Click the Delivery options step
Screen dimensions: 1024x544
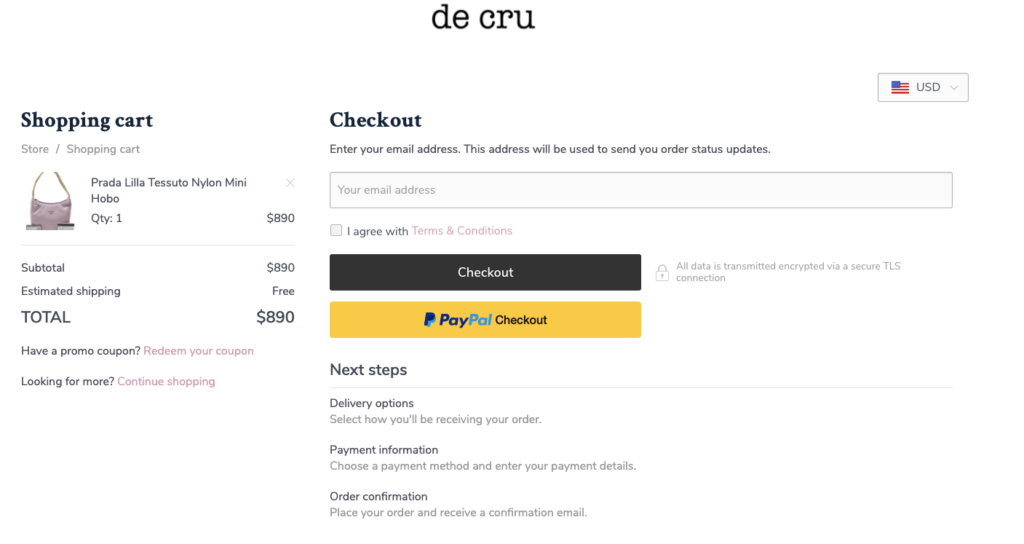372,404
